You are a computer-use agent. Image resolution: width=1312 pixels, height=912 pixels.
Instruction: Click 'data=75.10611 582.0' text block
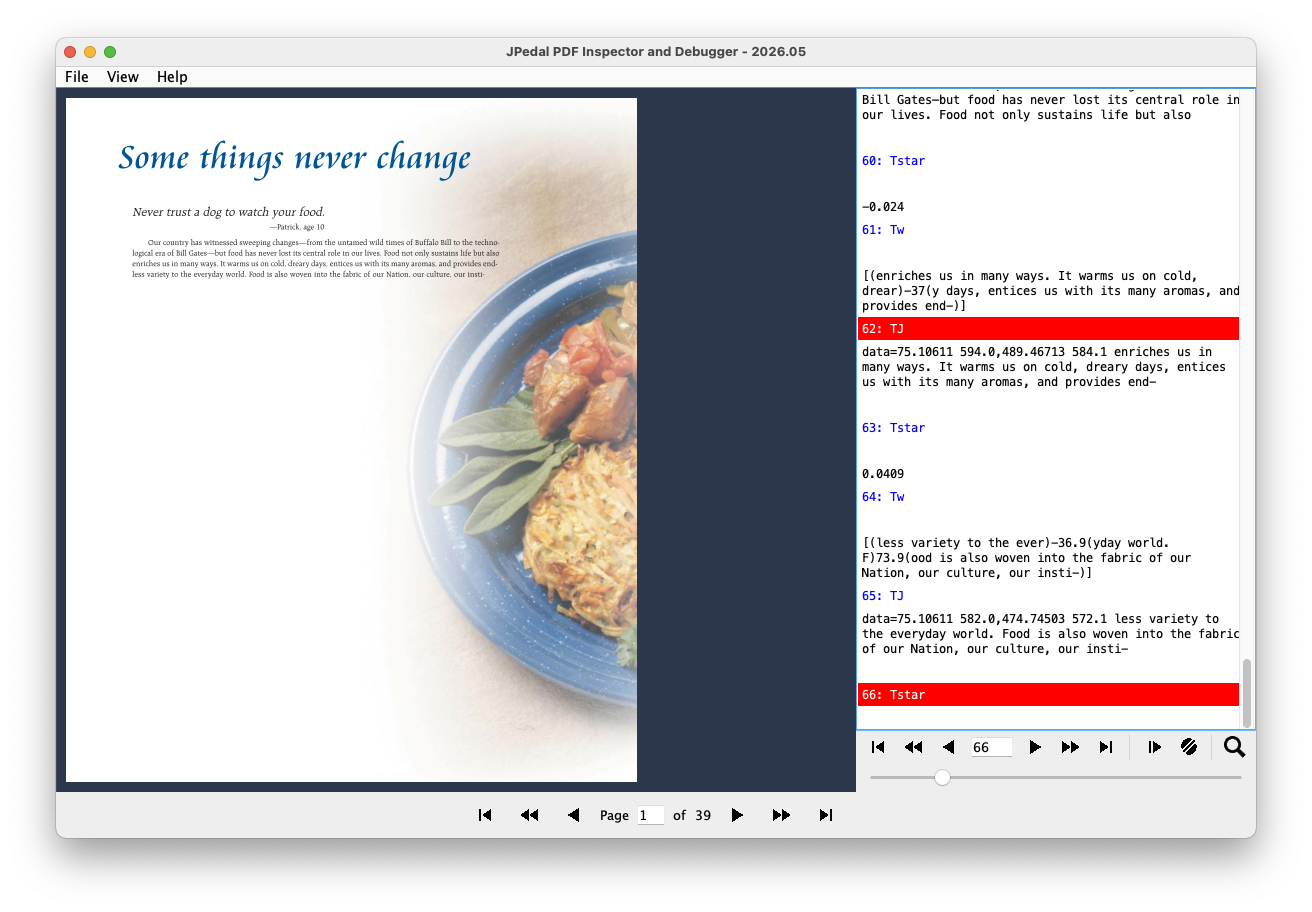coord(1050,634)
